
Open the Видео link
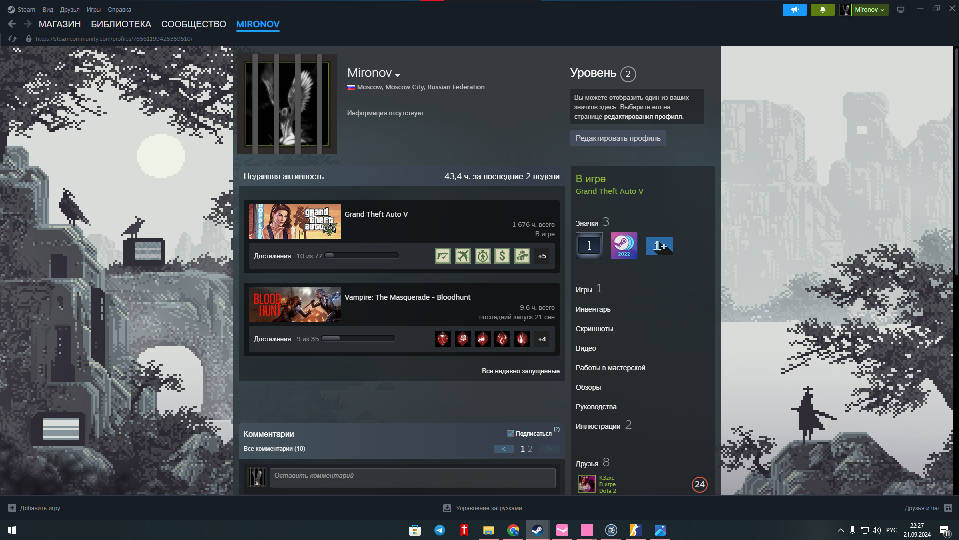[x=585, y=348]
